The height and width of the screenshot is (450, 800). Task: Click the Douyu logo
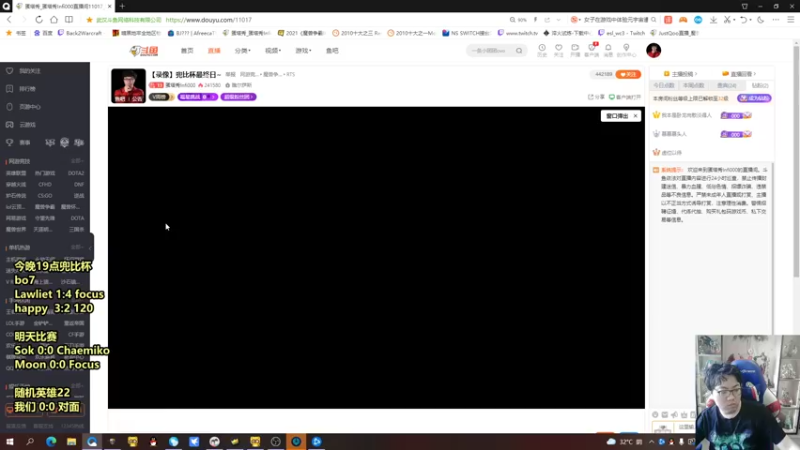tap(144, 51)
